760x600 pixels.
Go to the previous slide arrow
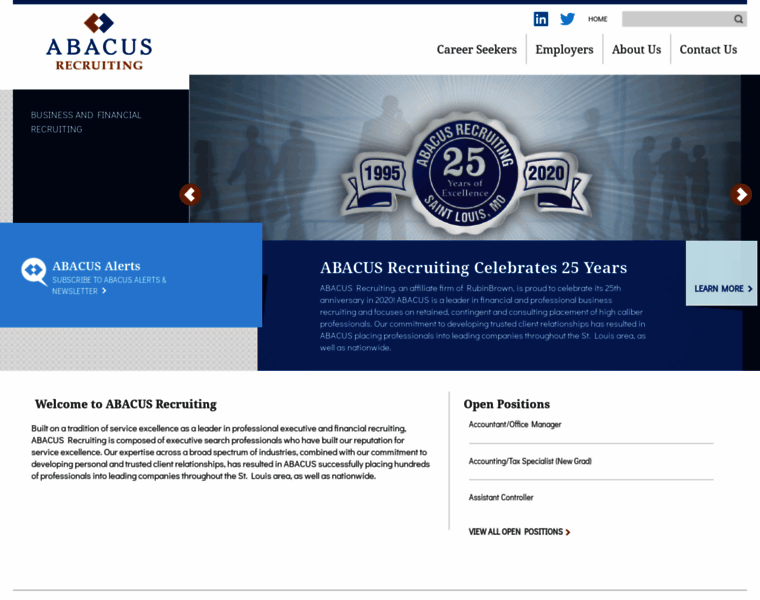(190, 195)
